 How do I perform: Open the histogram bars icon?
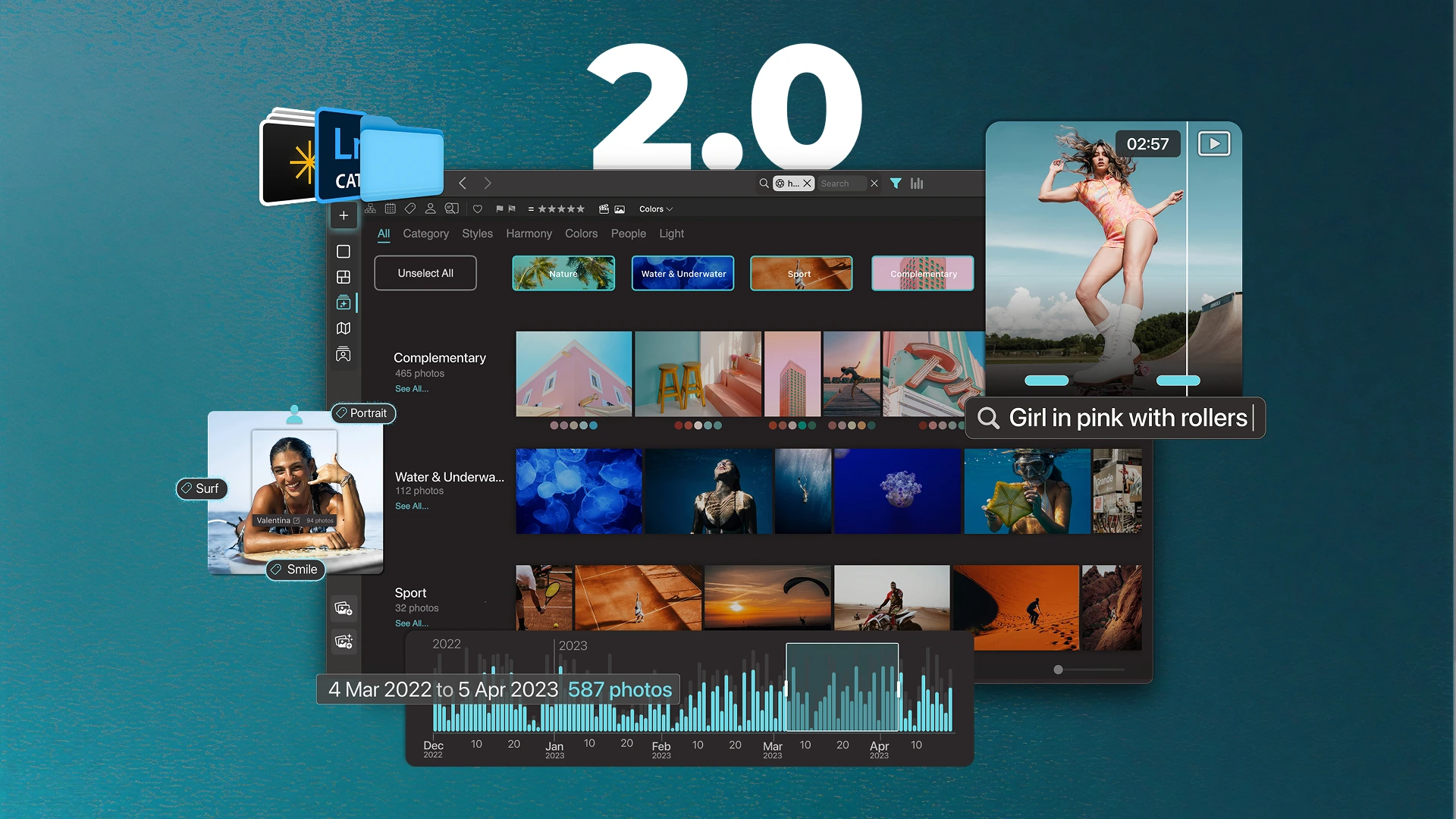[x=917, y=184]
